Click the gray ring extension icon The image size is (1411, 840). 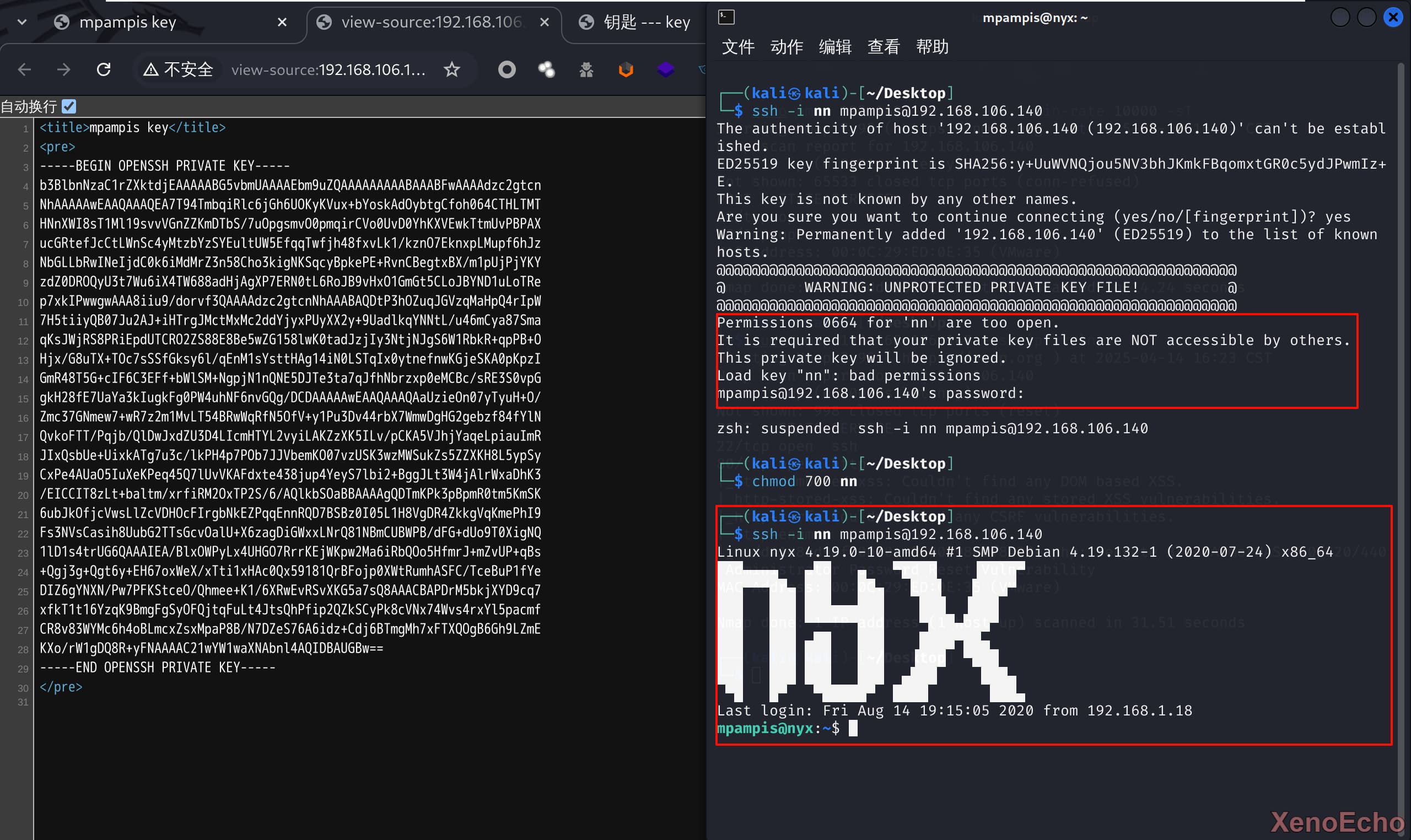[x=507, y=69]
